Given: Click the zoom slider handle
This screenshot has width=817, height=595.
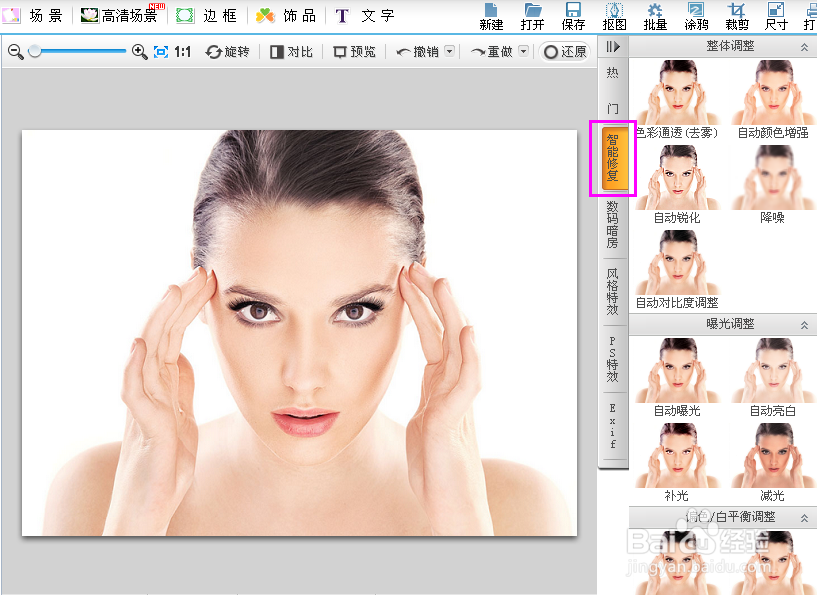Looking at the screenshot, I should [34, 51].
